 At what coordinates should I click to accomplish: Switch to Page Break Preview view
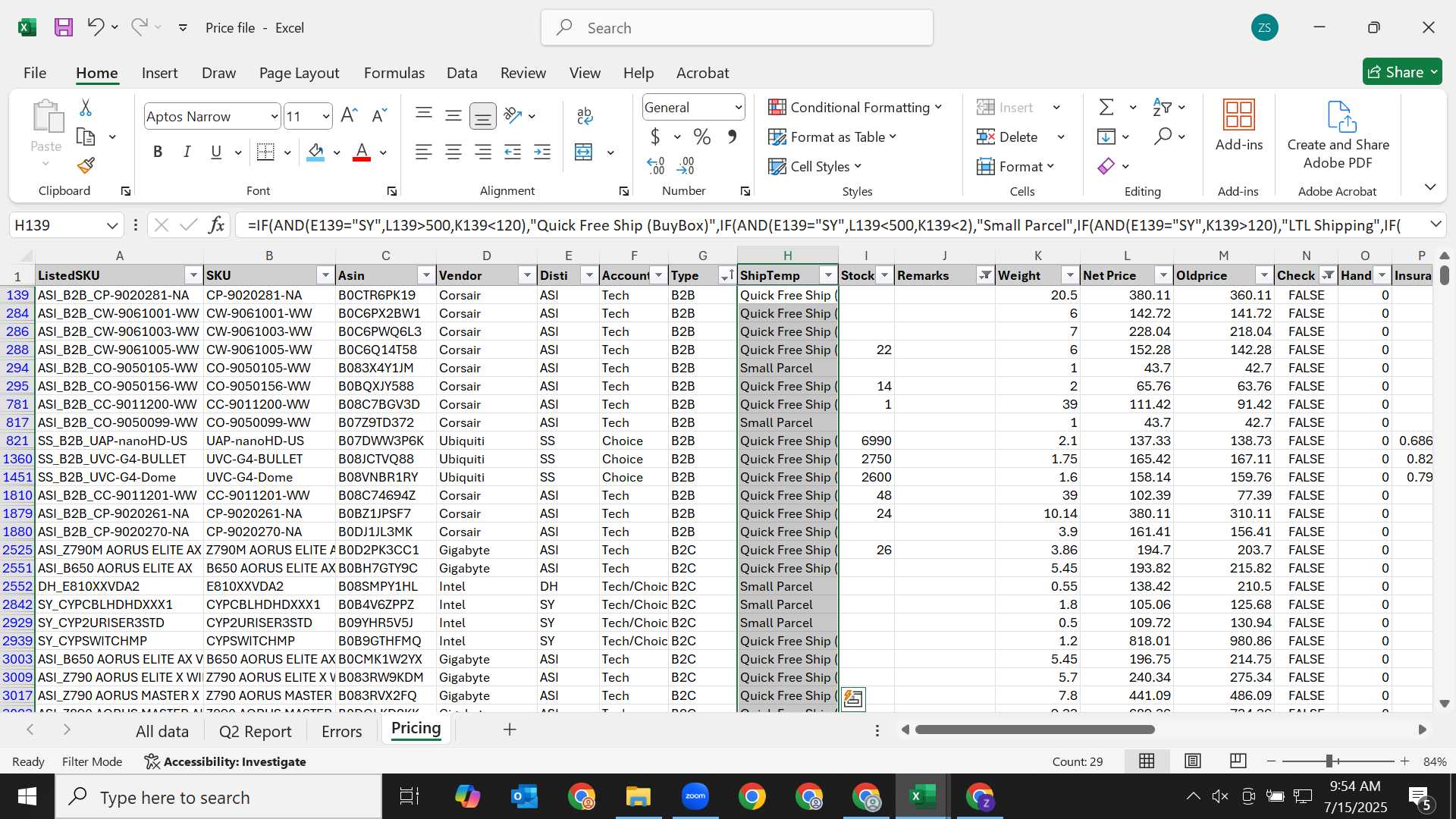[1238, 761]
